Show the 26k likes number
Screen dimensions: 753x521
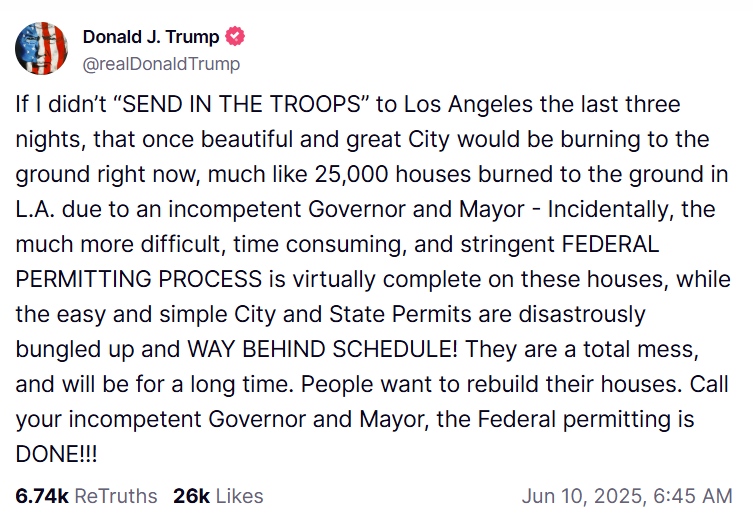pyautogui.click(x=189, y=496)
